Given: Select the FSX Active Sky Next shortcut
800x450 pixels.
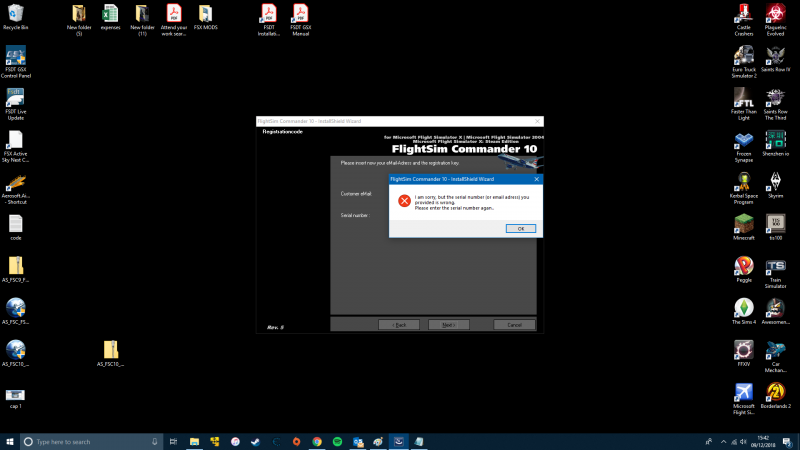Looking at the screenshot, I should coord(15,146).
